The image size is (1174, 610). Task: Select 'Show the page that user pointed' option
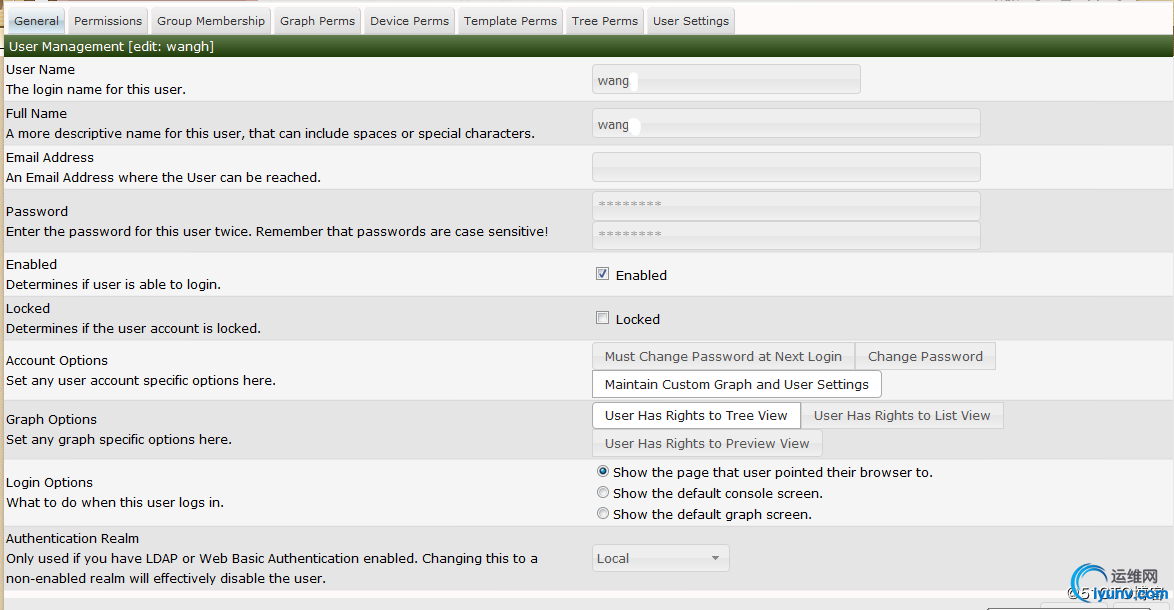tap(603, 472)
